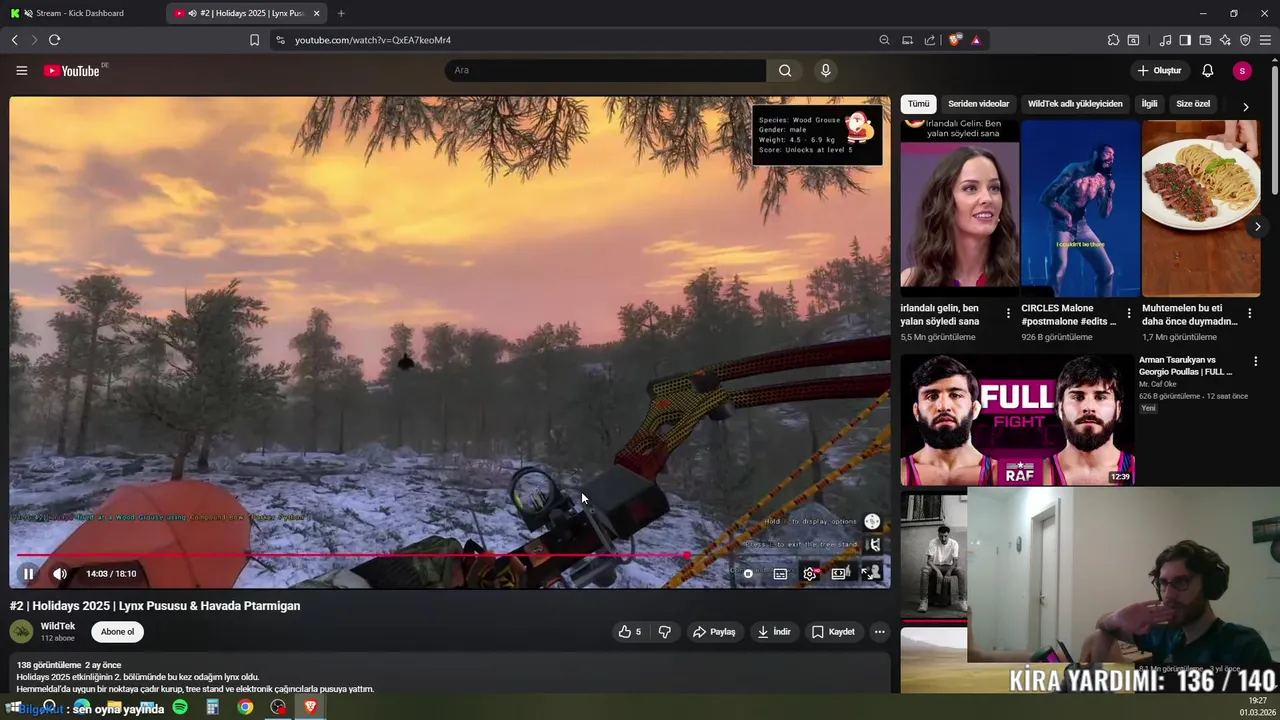
Task: Click the search magnifier button
Action: point(785,70)
